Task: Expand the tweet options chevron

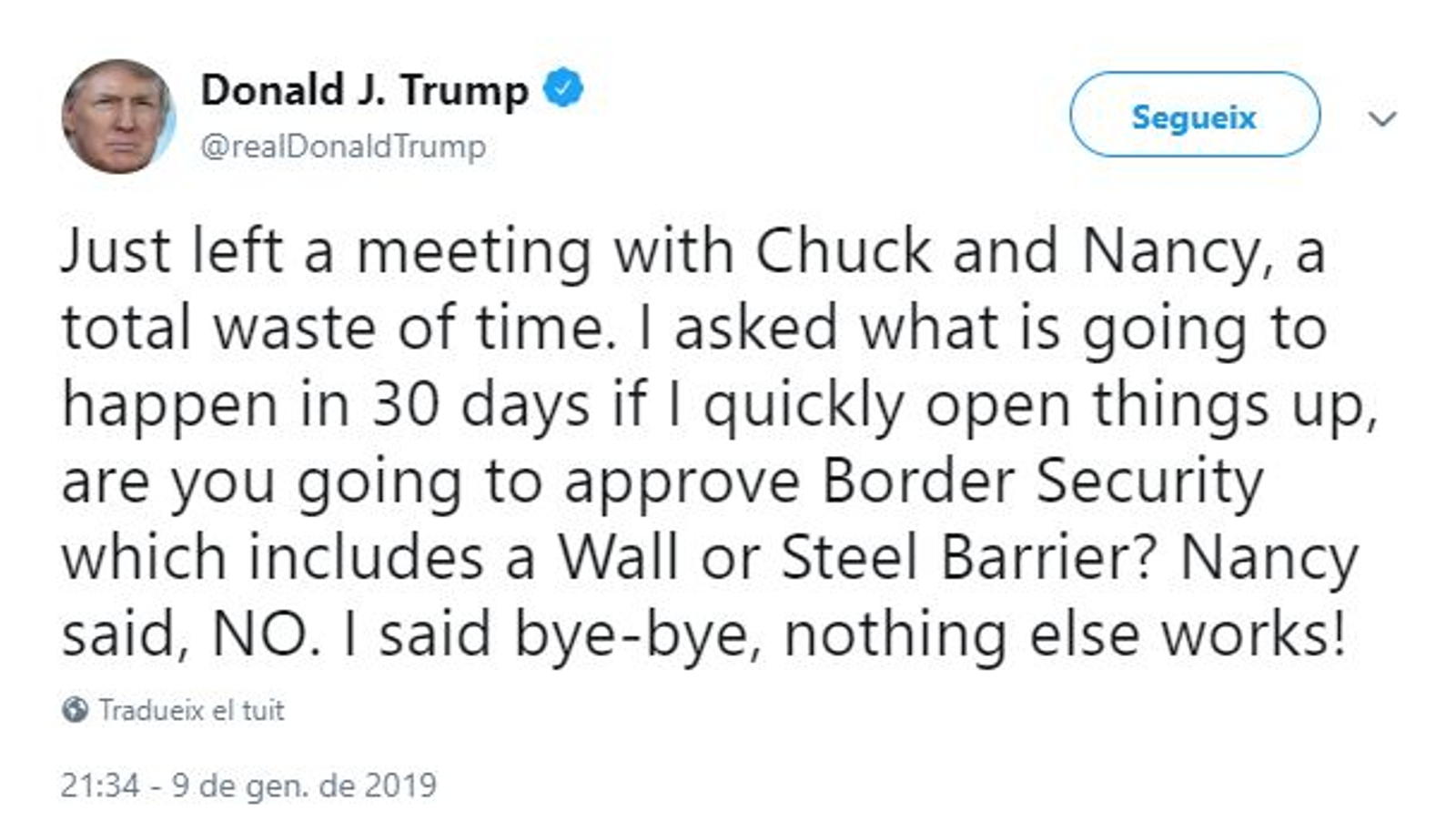Action: click(x=1382, y=118)
